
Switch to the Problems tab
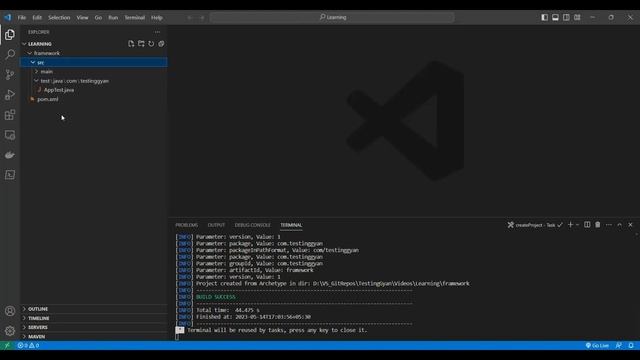point(187,225)
